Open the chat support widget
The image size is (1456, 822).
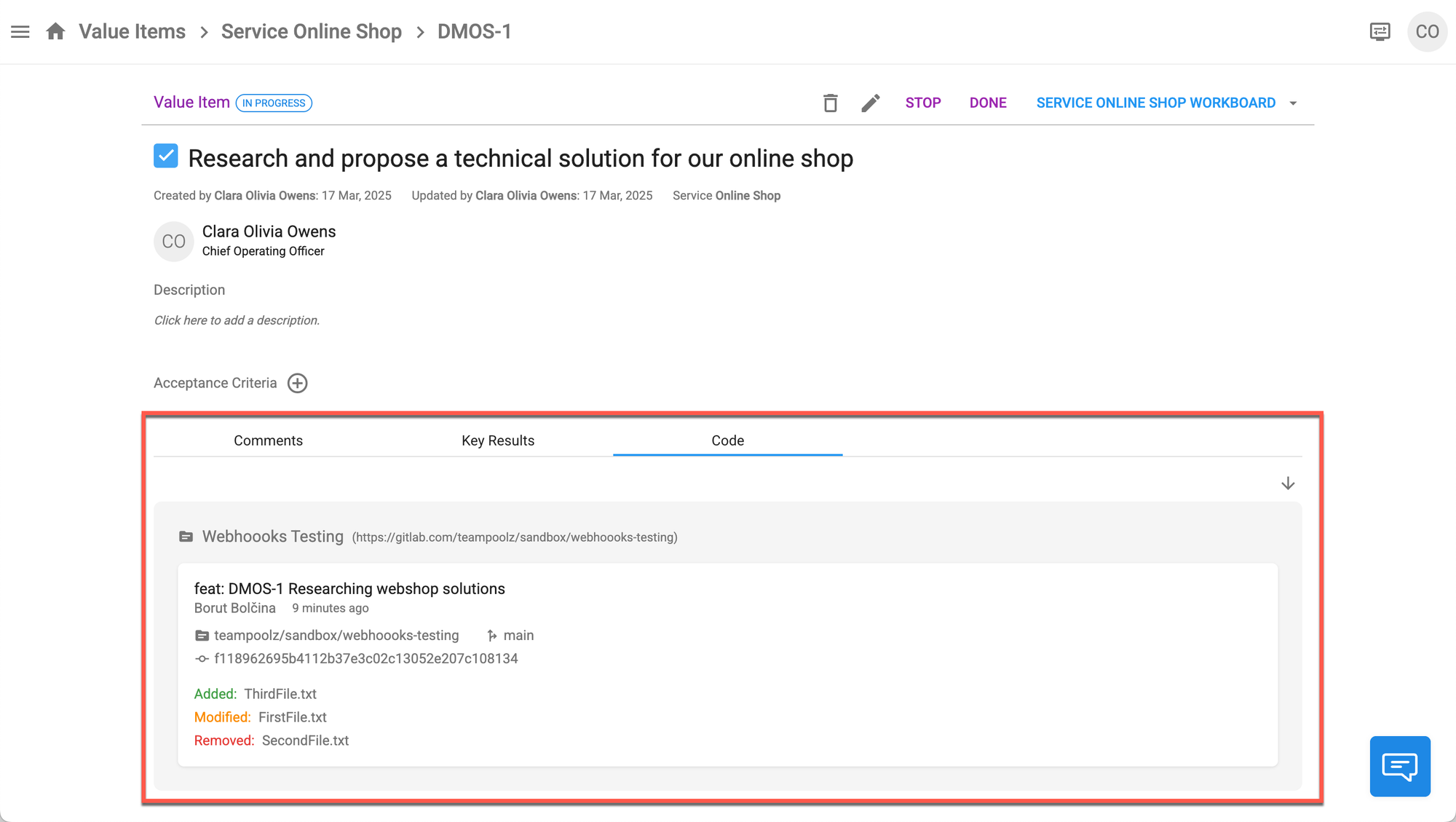click(1400, 766)
